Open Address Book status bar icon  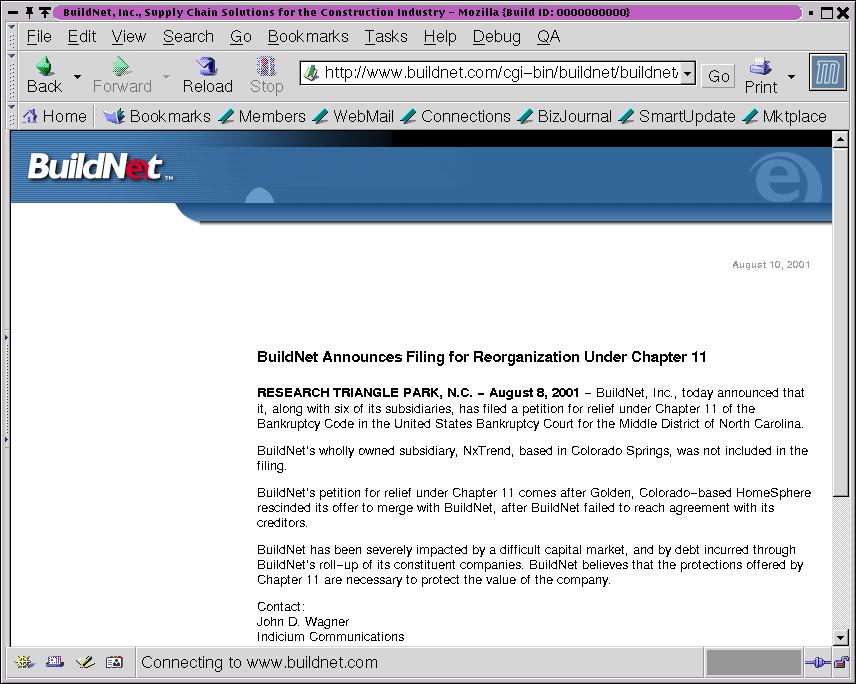click(115, 662)
